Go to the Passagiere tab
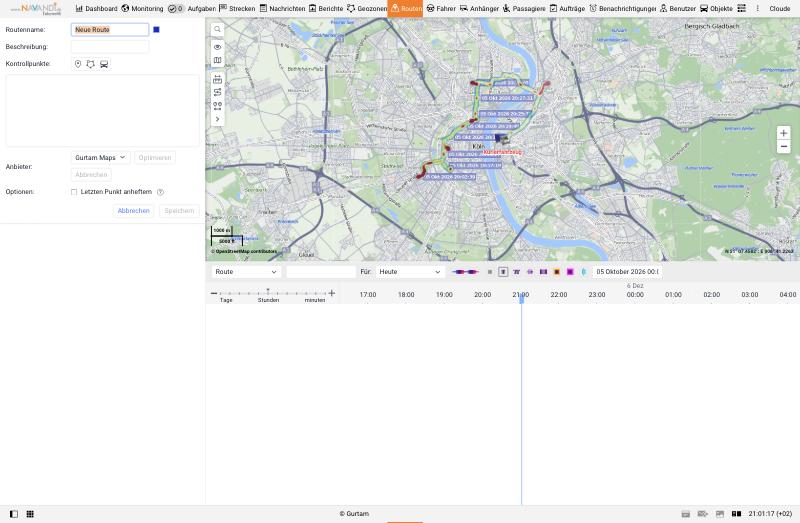Image resolution: width=800 pixels, height=523 pixels. tap(524, 9)
